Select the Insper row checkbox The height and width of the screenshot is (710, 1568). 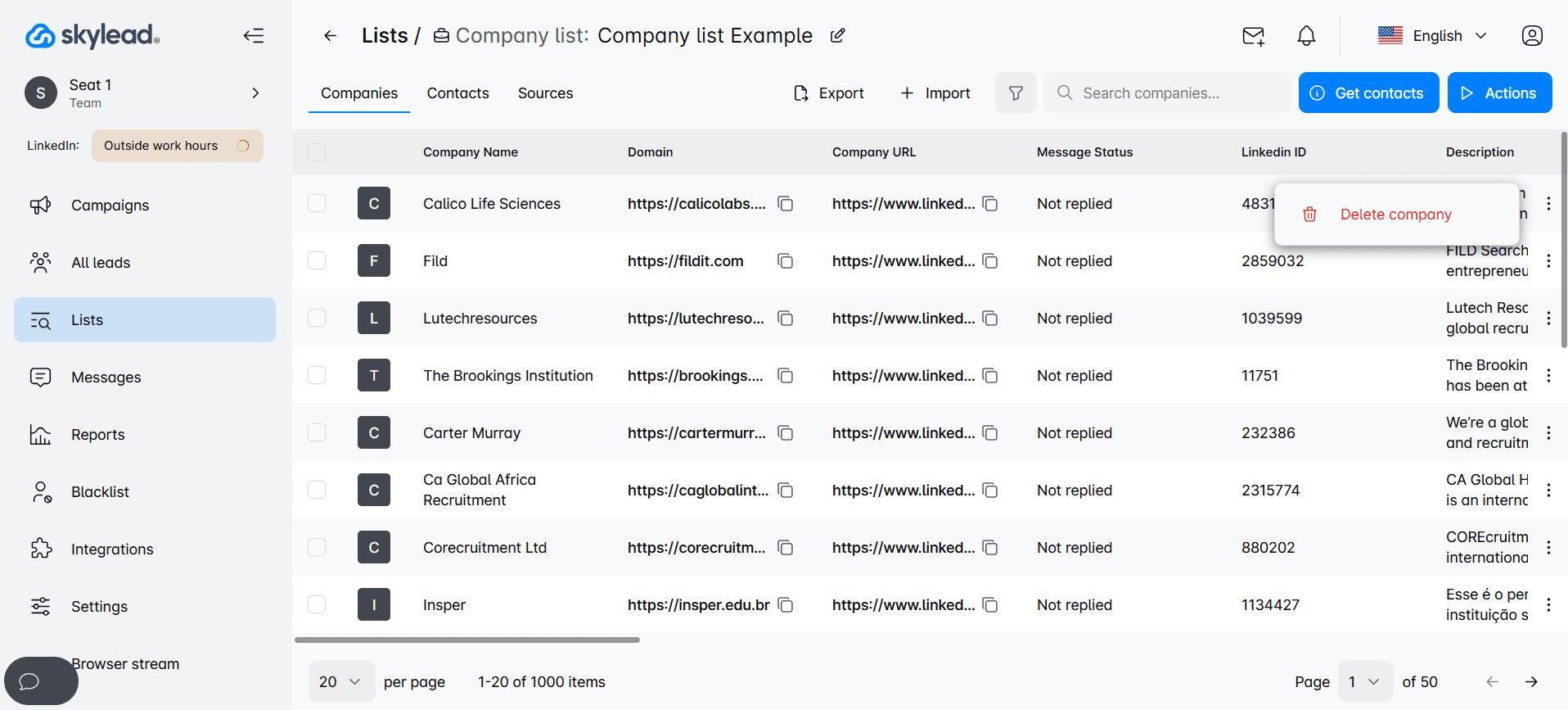tap(317, 604)
